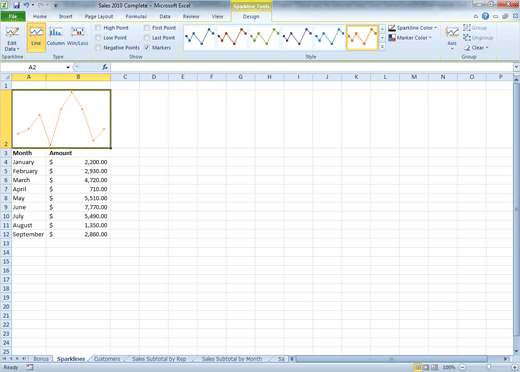
Task: Enable the High Point checkbox
Action: point(98,28)
